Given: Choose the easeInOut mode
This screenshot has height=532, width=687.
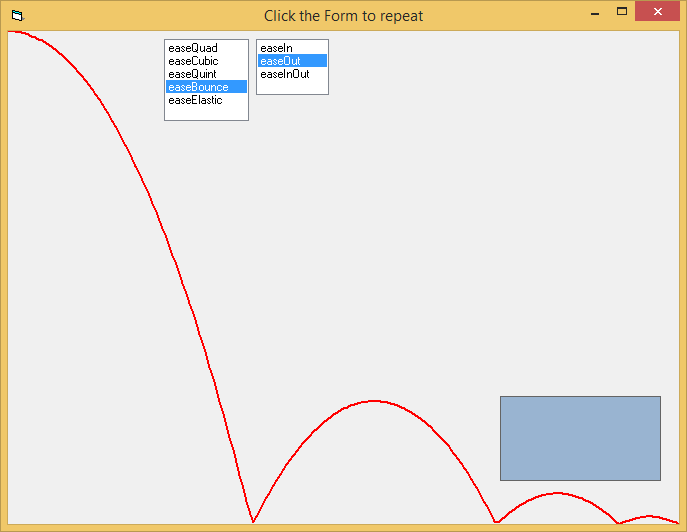Looking at the screenshot, I should tap(285, 74).
